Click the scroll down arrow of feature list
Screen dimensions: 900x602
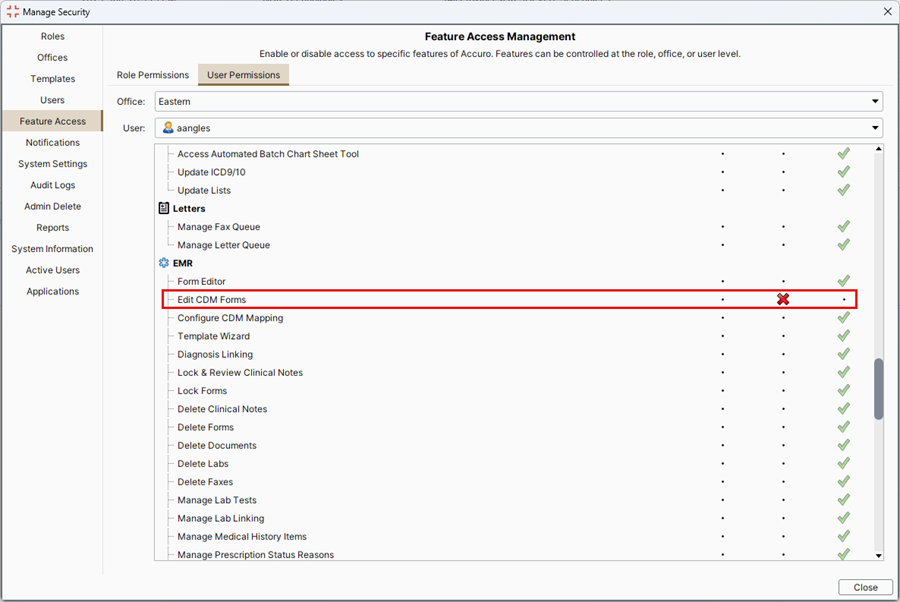coord(878,556)
